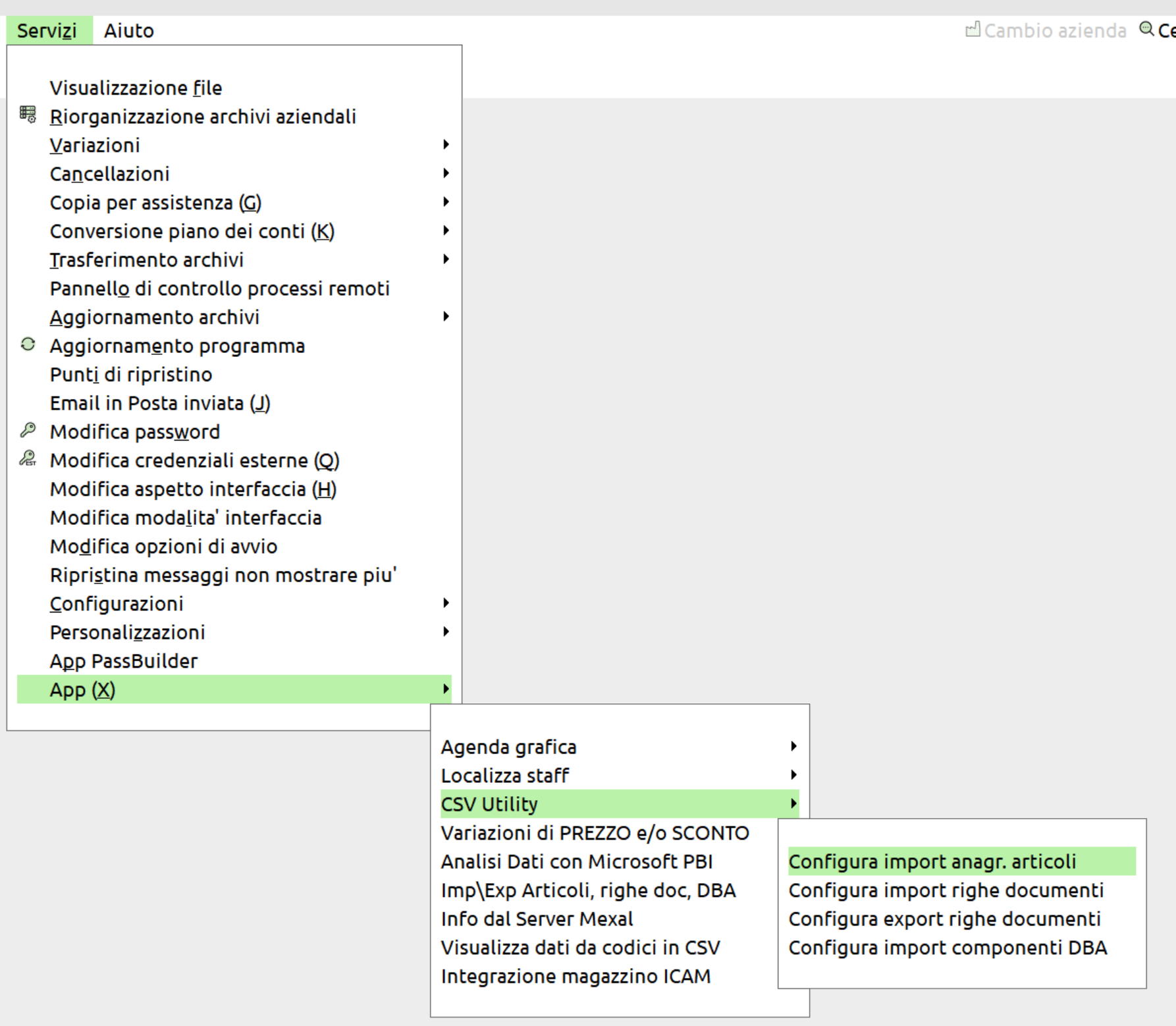Select Configura import componenti DBA
The height and width of the screenshot is (1026, 1176).
tap(948, 948)
